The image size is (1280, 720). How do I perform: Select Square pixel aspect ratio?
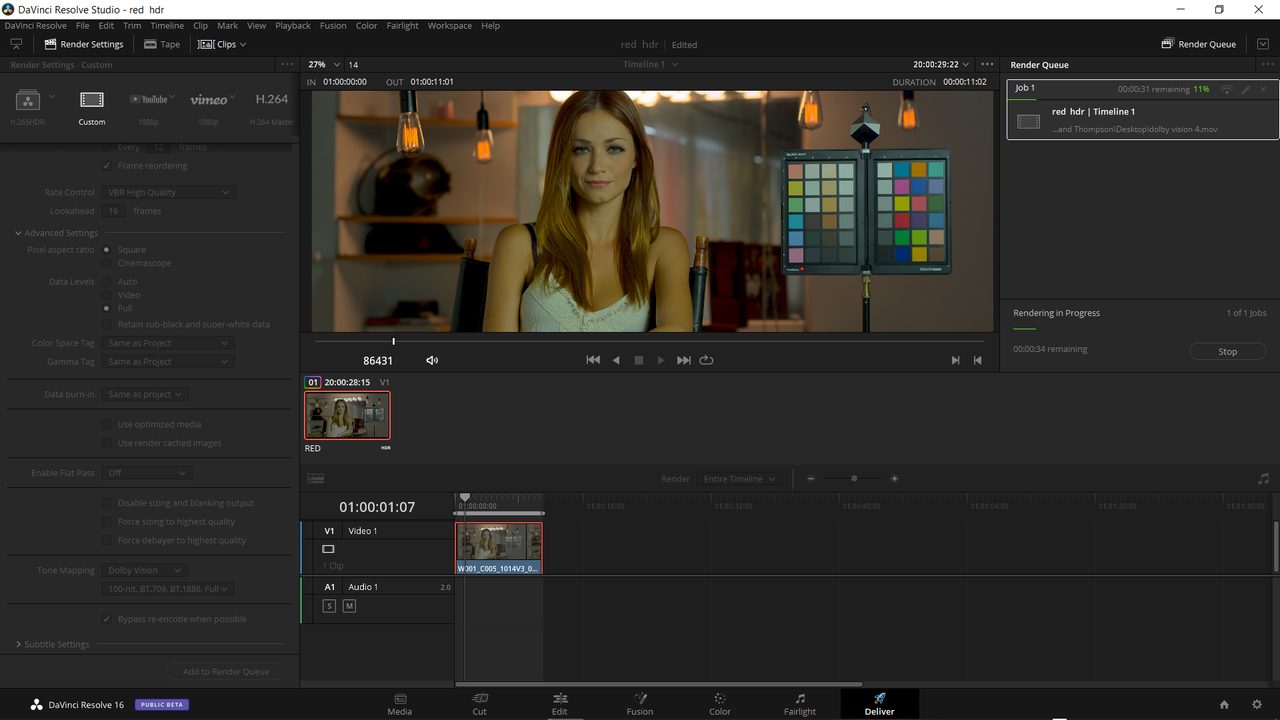point(107,250)
